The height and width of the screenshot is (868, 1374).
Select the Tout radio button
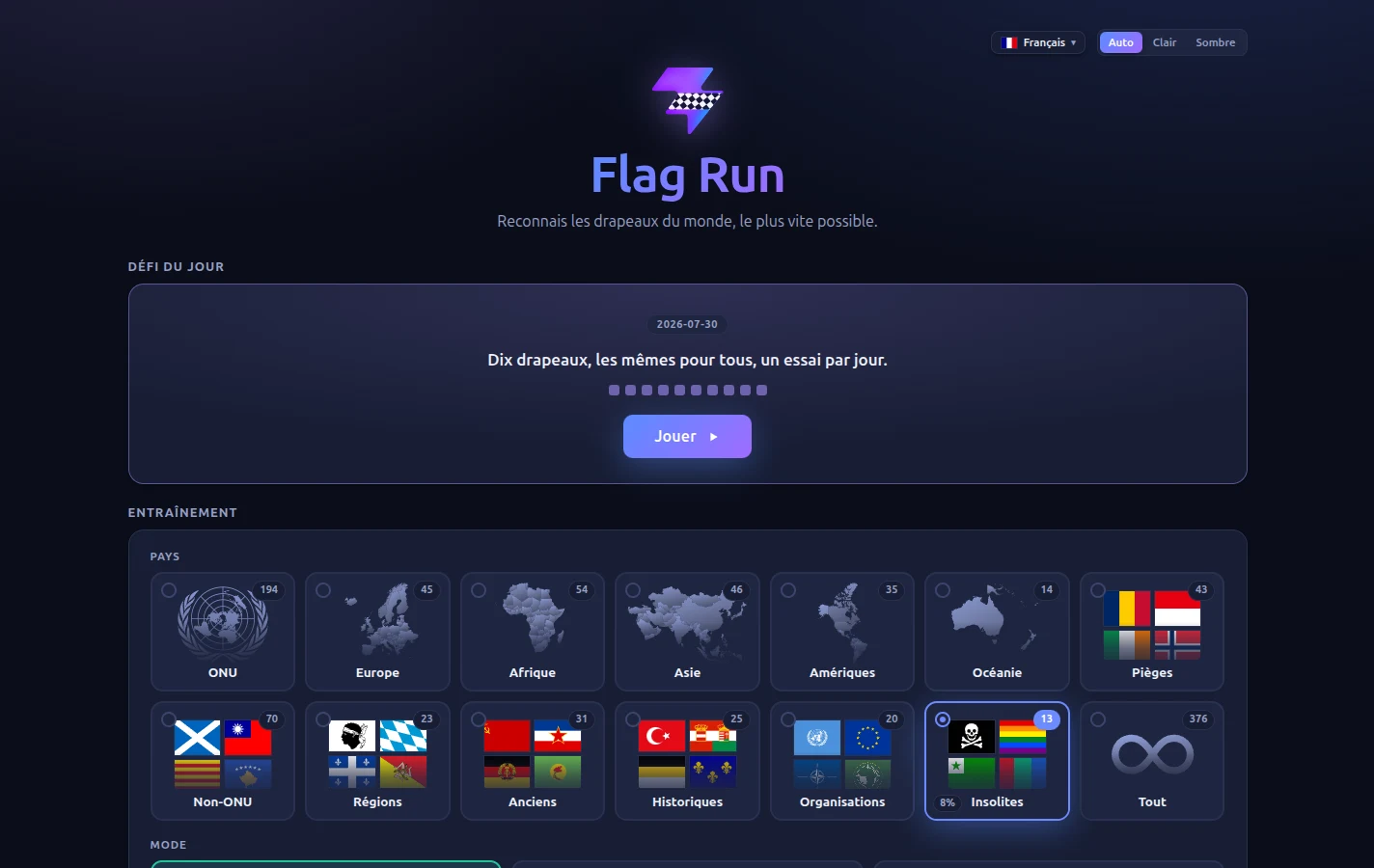point(1098,719)
